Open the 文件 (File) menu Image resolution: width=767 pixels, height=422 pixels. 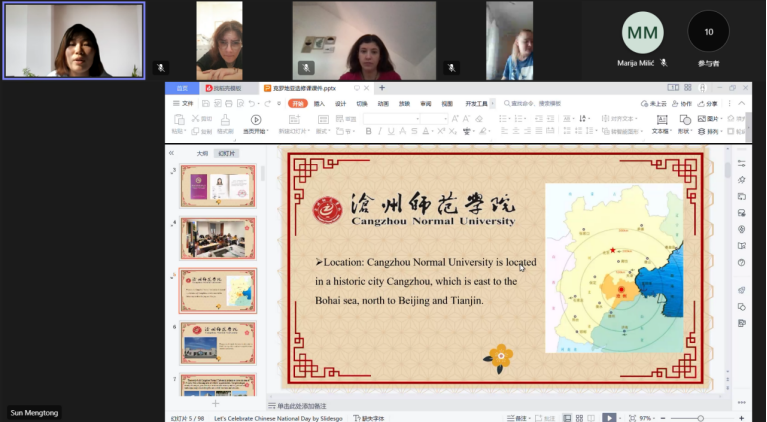click(x=185, y=103)
